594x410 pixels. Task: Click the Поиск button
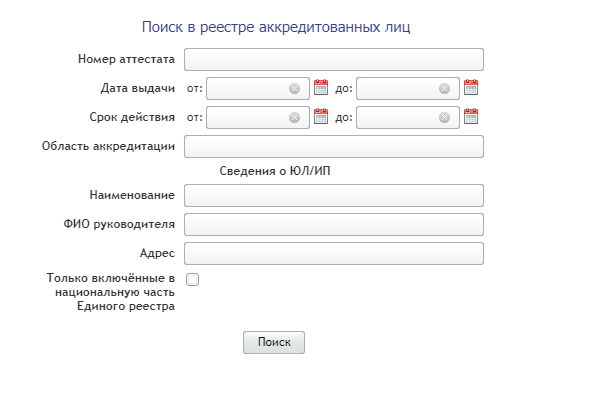pos(274,343)
